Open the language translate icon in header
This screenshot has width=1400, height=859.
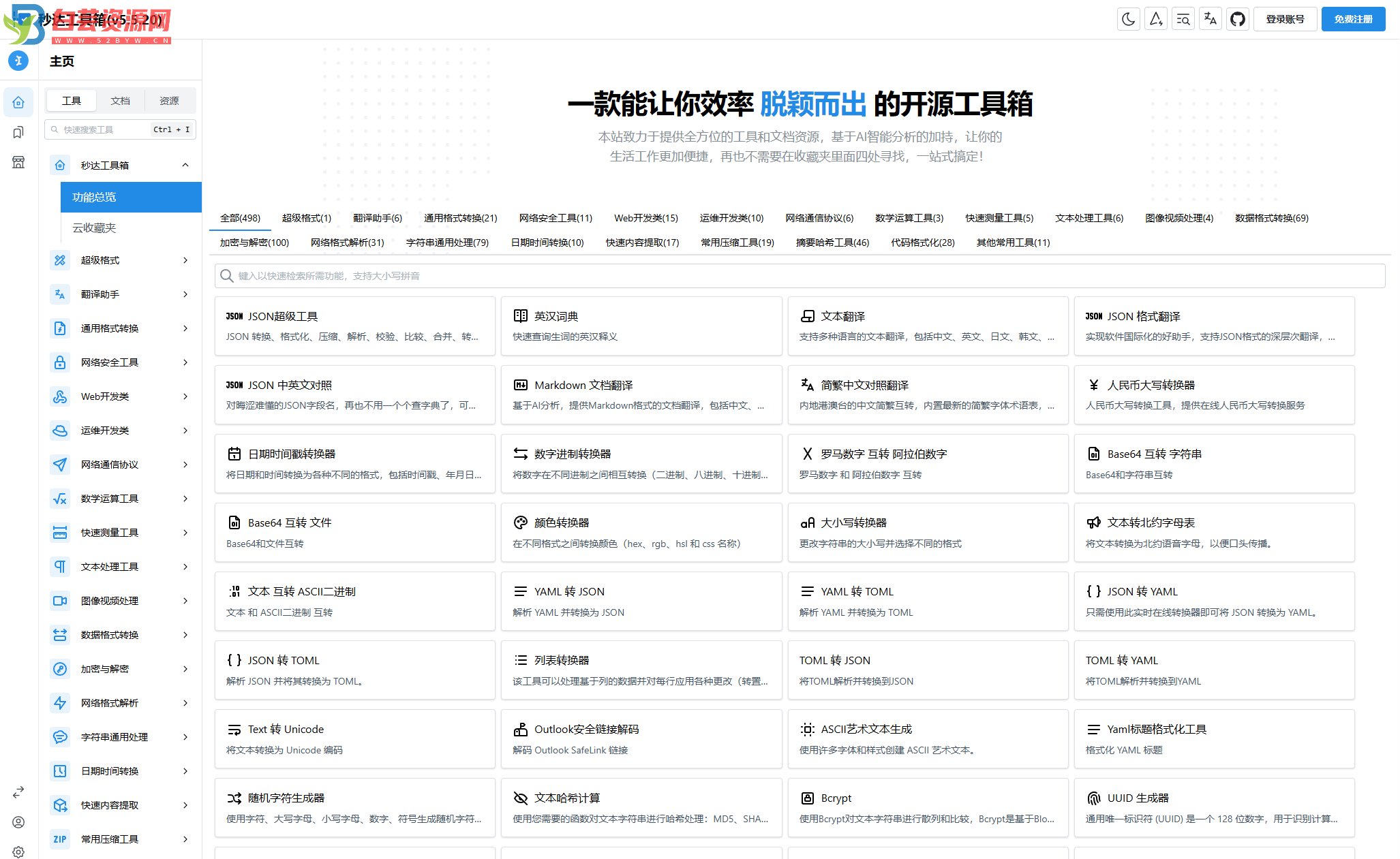coord(1211,19)
